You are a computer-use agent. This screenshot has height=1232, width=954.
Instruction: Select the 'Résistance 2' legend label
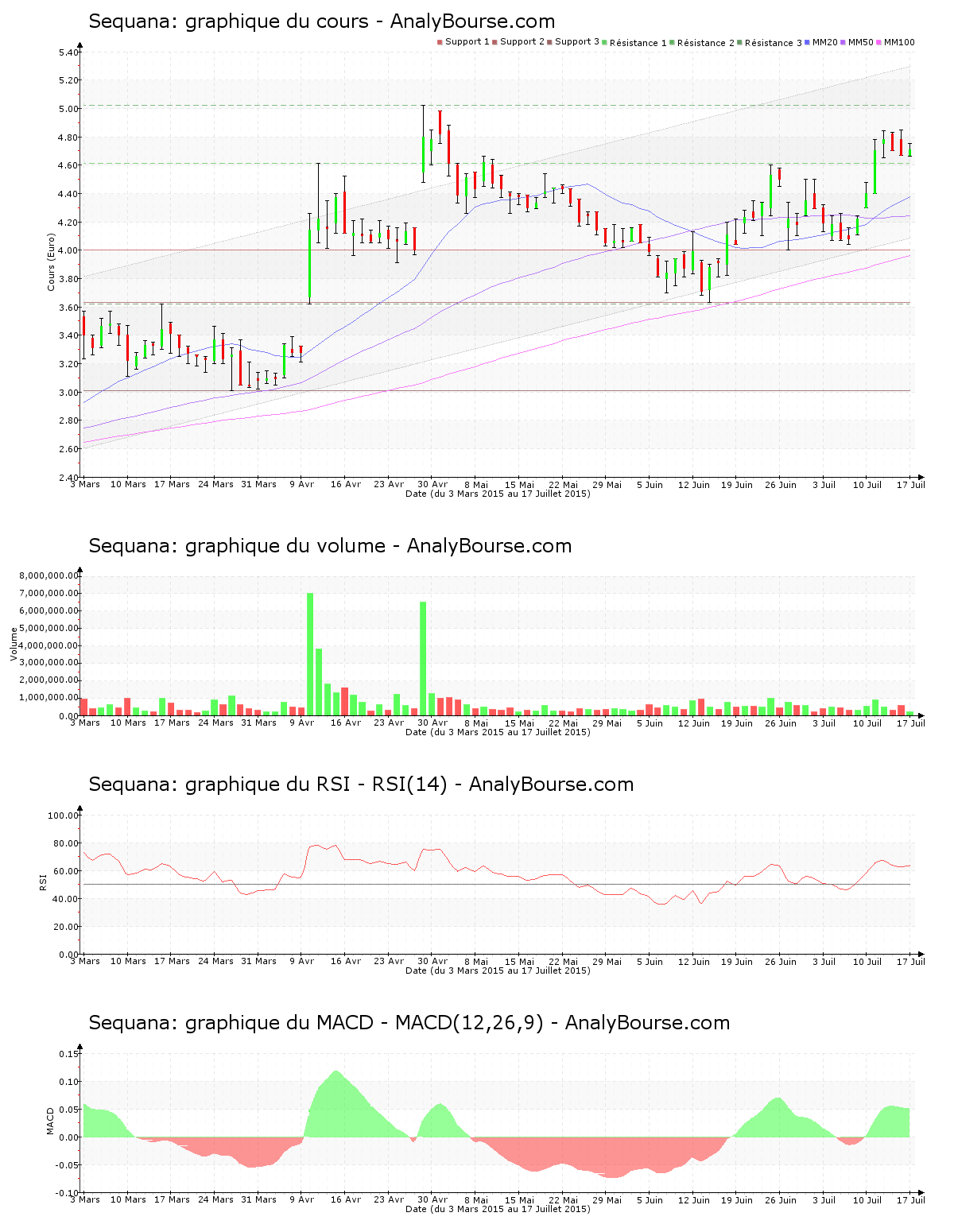pos(706,43)
